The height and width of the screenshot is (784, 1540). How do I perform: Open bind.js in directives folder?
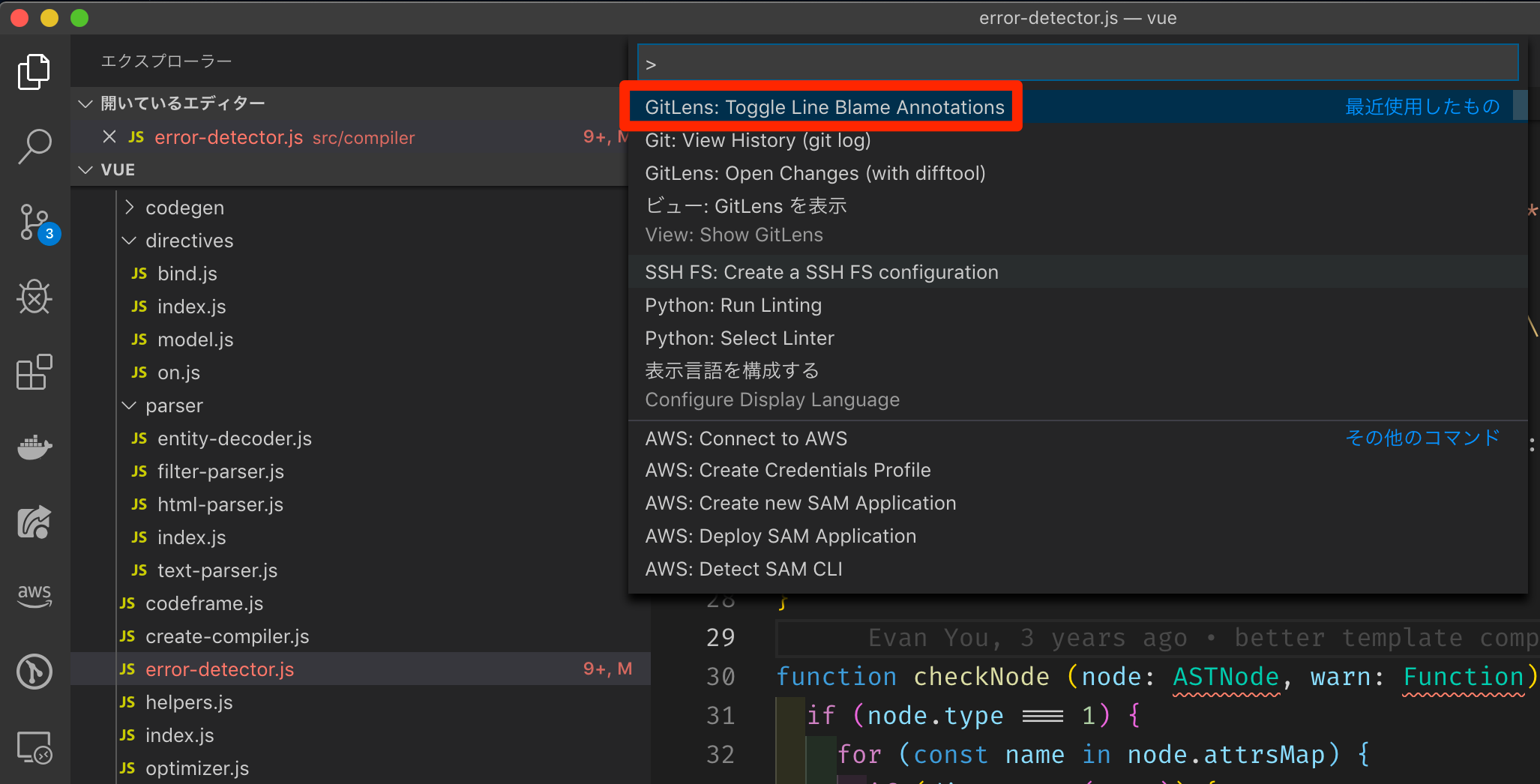tap(187, 274)
